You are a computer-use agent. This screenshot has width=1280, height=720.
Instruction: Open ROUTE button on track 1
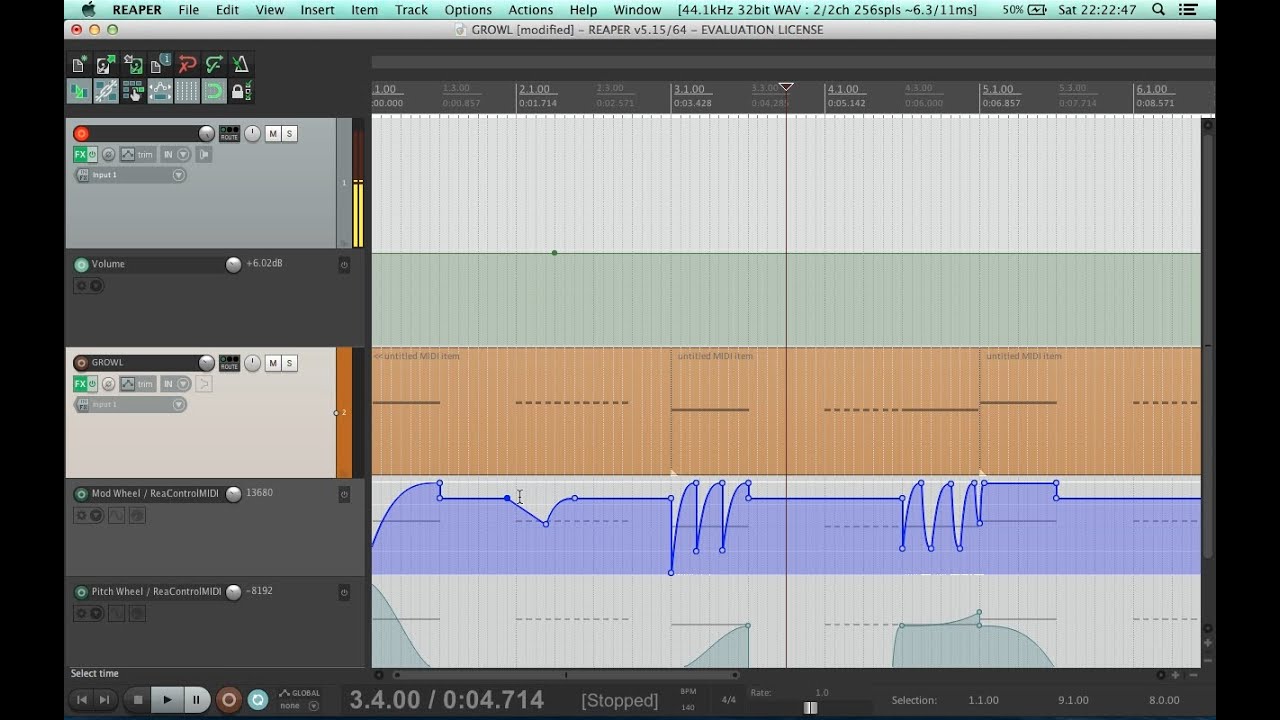[230, 134]
